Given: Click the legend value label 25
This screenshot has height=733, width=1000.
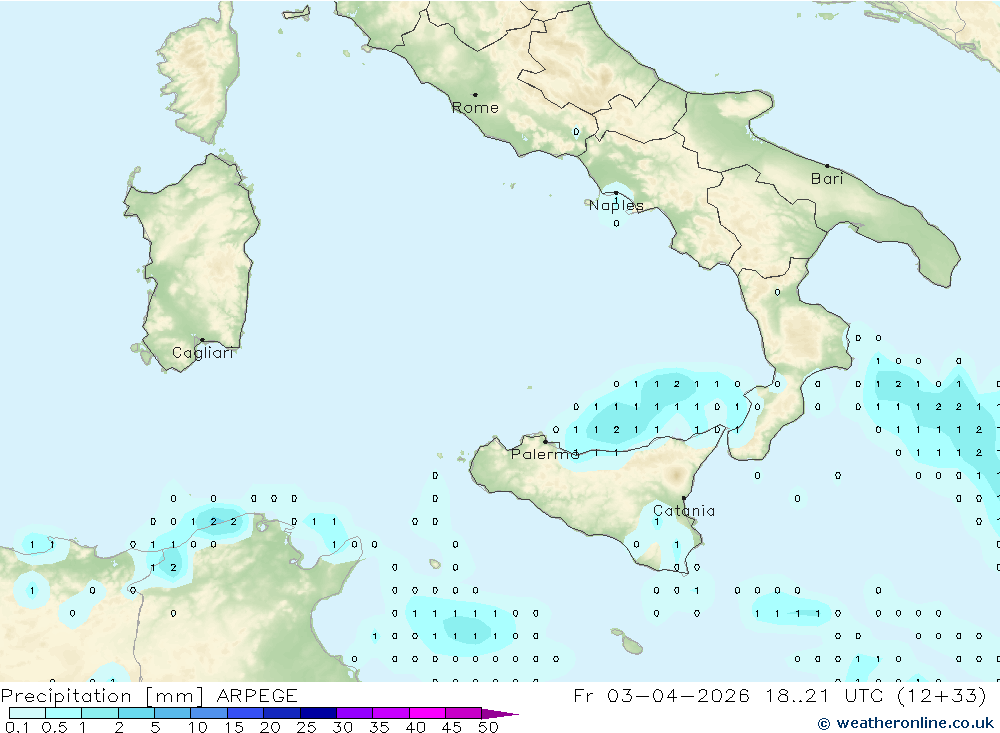Looking at the screenshot, I should tap(306, 727).
